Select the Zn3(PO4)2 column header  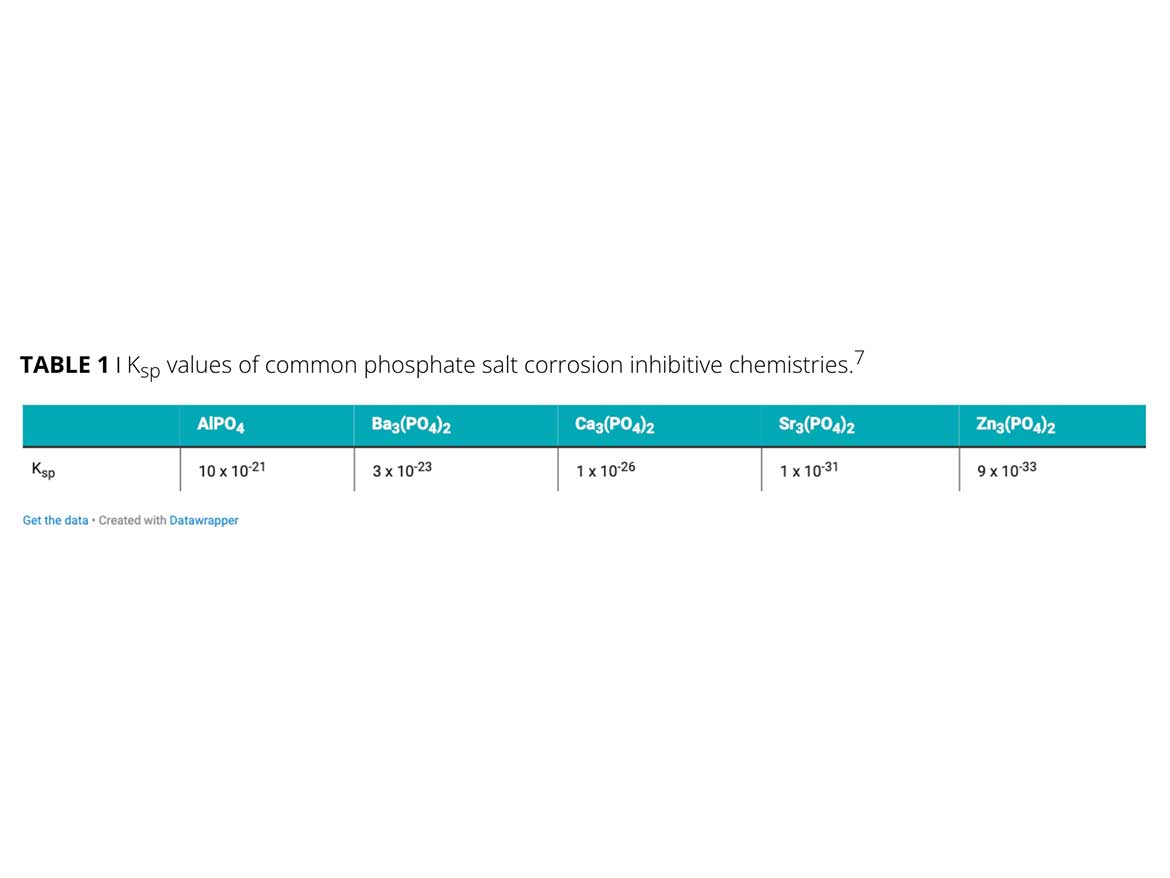[x=1016, y=425]
